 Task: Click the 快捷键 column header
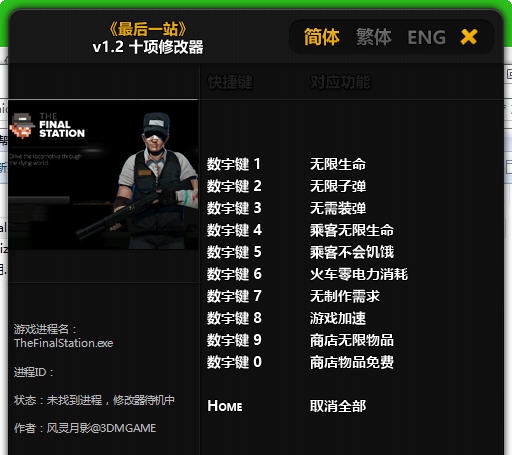pyautogui.click(x=231, y=82)
